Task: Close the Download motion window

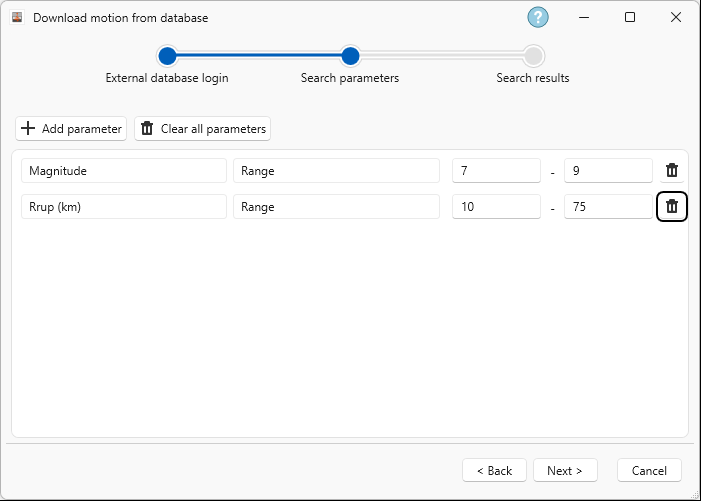Action: tap(676, 17)
